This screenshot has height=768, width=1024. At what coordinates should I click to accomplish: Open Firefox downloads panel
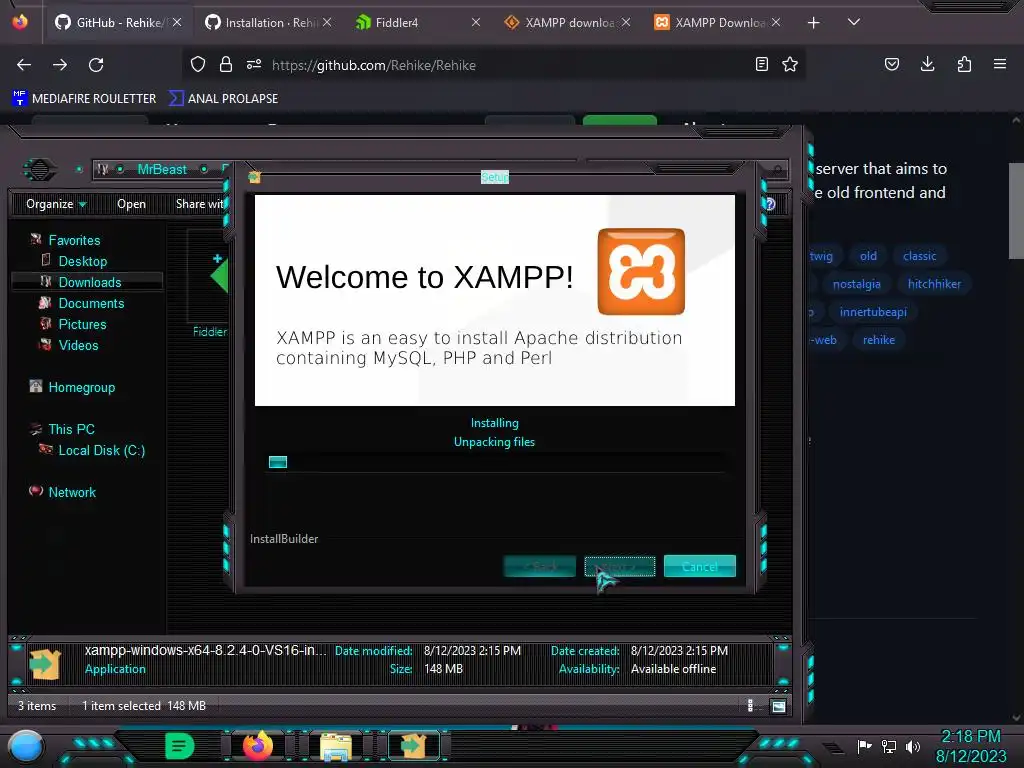[927, 64]
